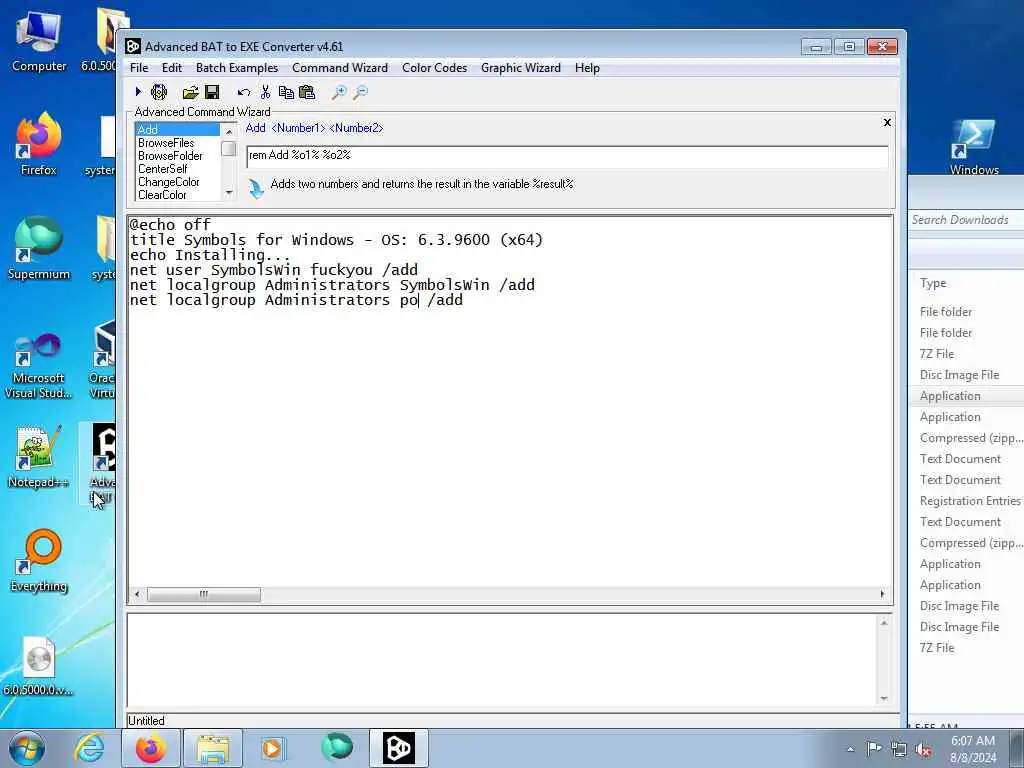Undo the last edit via toolbar arrow

pos(244,92)
